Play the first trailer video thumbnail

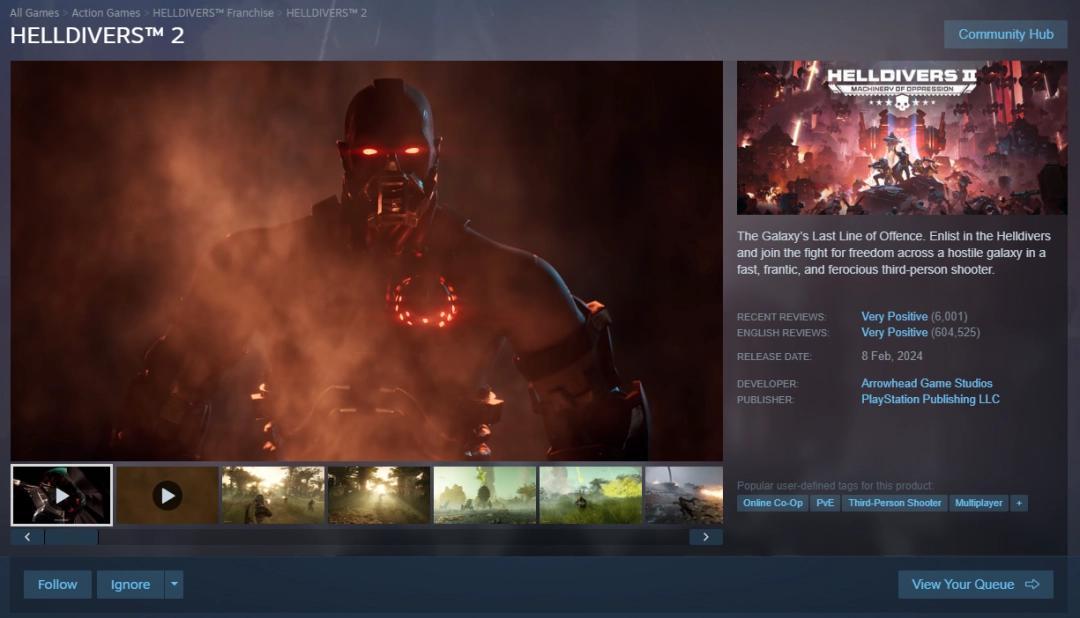pos(62,495)
